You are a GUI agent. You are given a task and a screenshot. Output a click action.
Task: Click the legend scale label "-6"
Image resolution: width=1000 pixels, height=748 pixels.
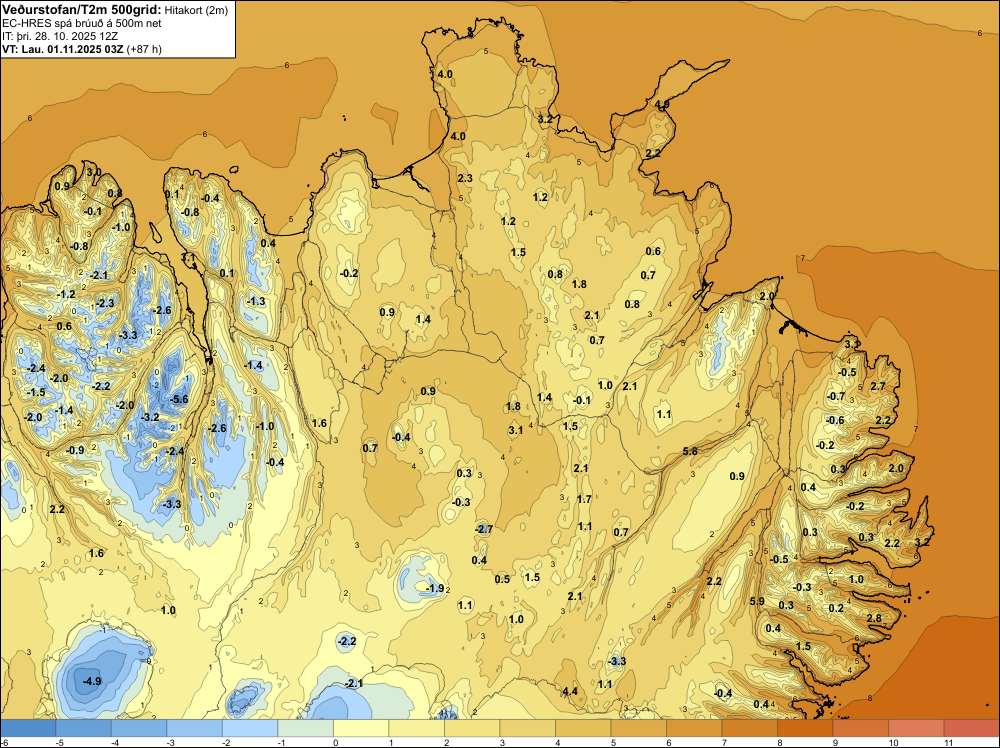(4, 742)
